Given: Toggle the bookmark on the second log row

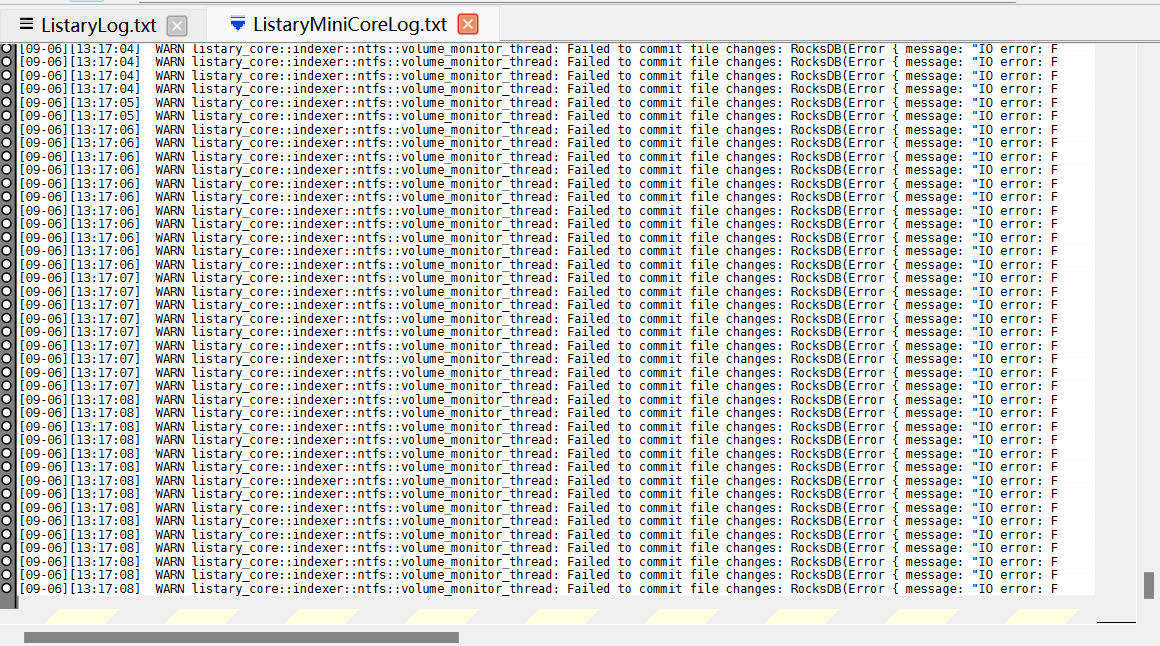Looking at the screenshot, I should [x=7, y=61].
